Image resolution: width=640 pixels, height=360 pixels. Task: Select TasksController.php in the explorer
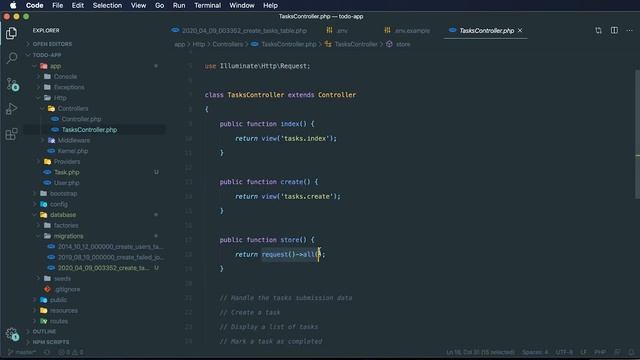89,129
